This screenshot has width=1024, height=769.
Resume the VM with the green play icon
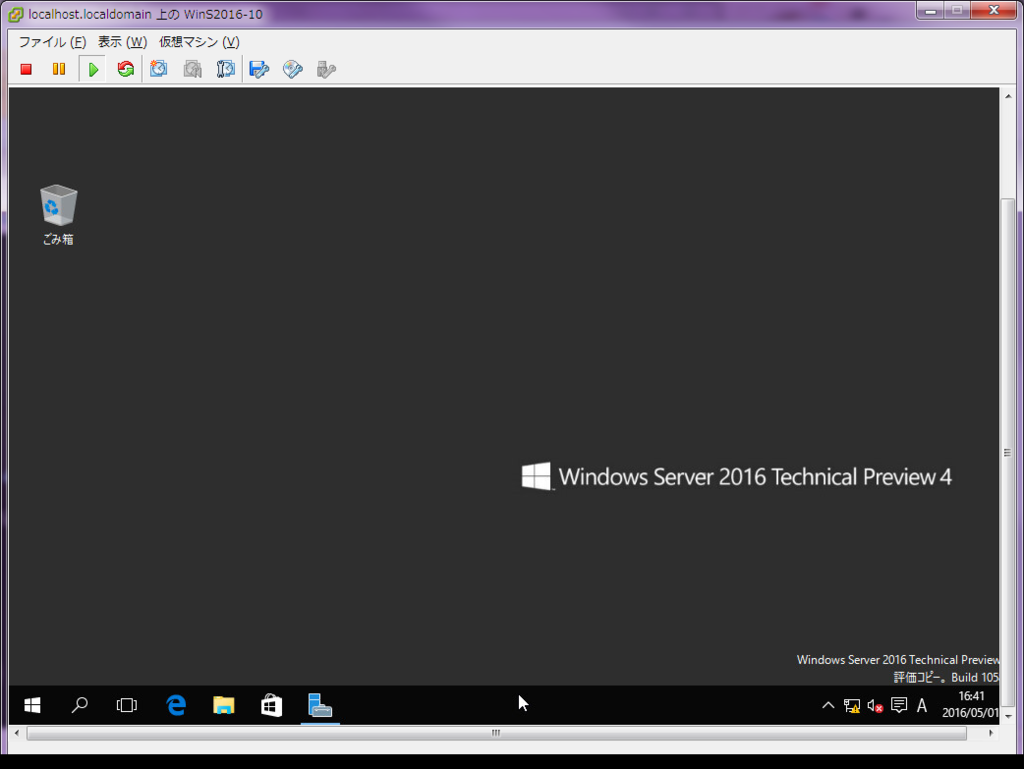pos(92,68)
